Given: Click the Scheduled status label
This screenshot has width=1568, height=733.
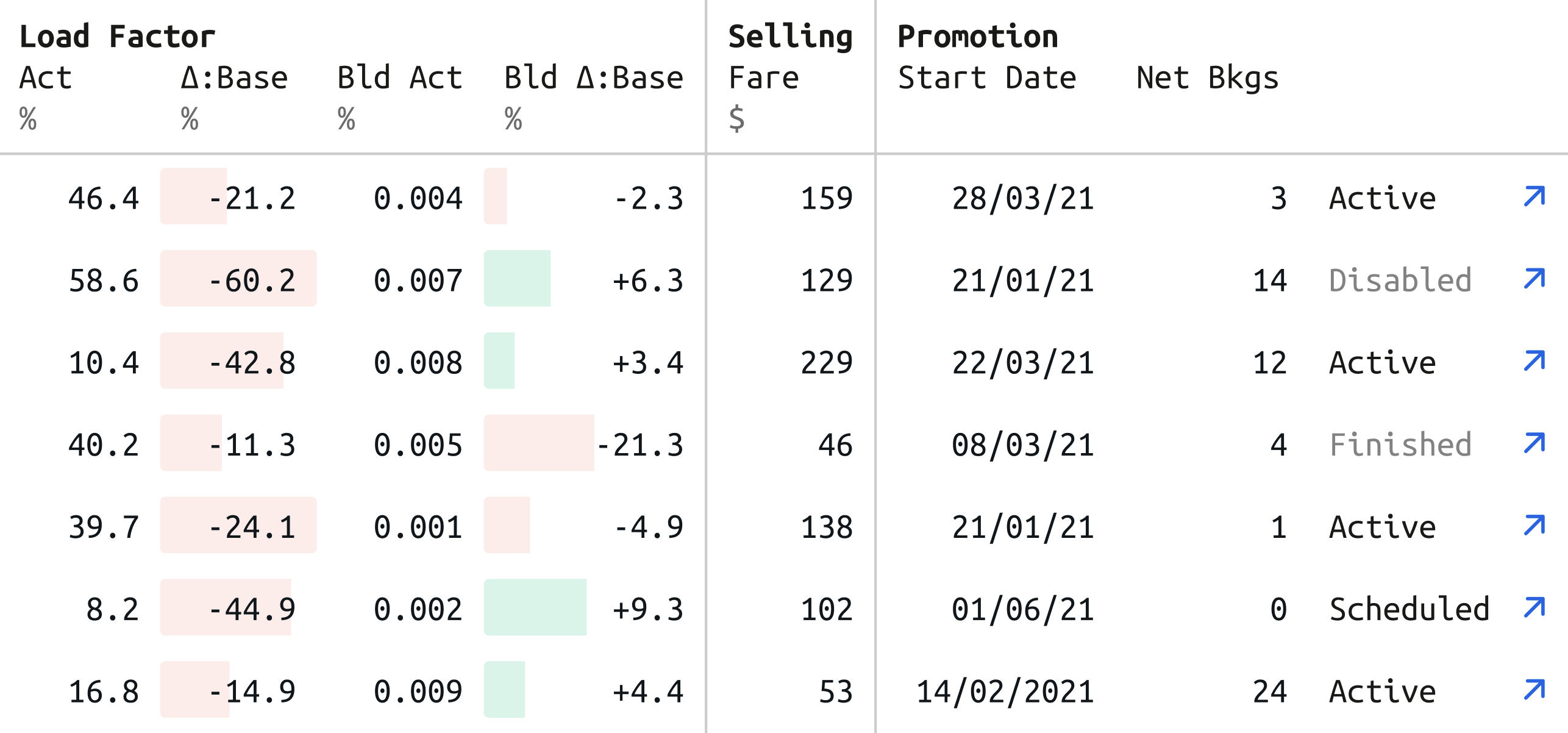Looking at the screenshot, I should tap(1409, 609).
